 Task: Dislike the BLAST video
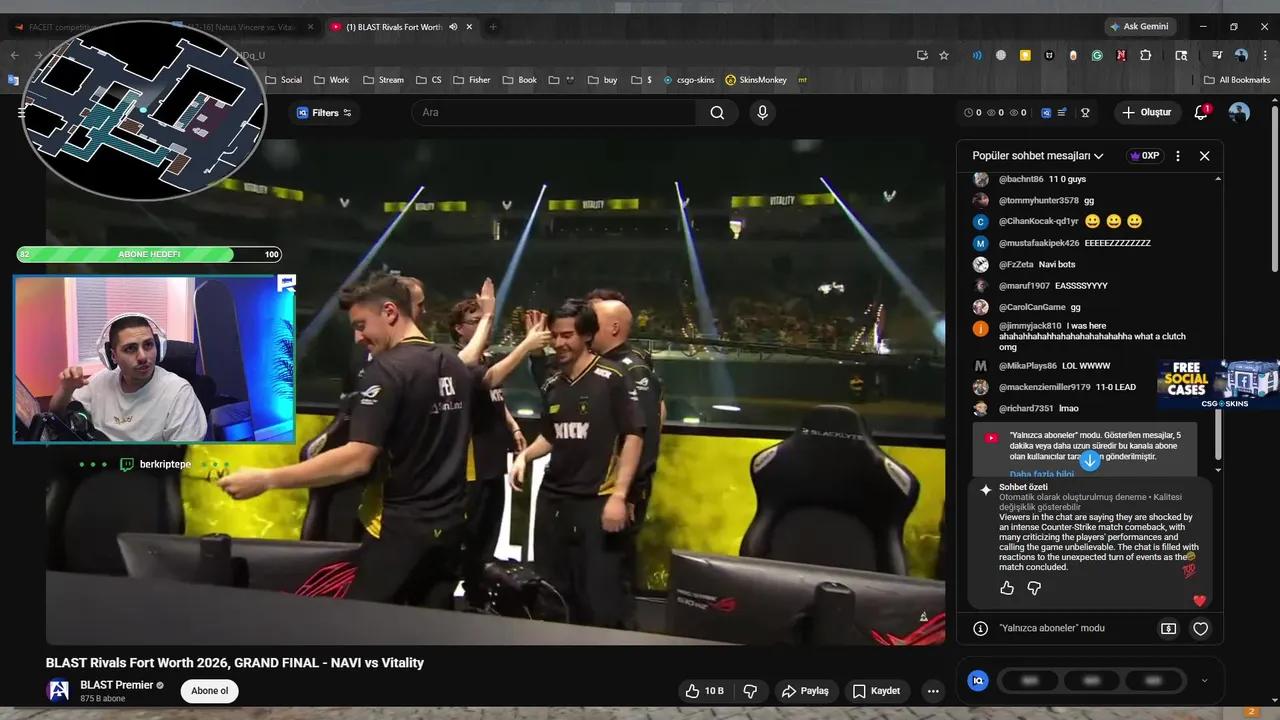[x=750, y=691]
